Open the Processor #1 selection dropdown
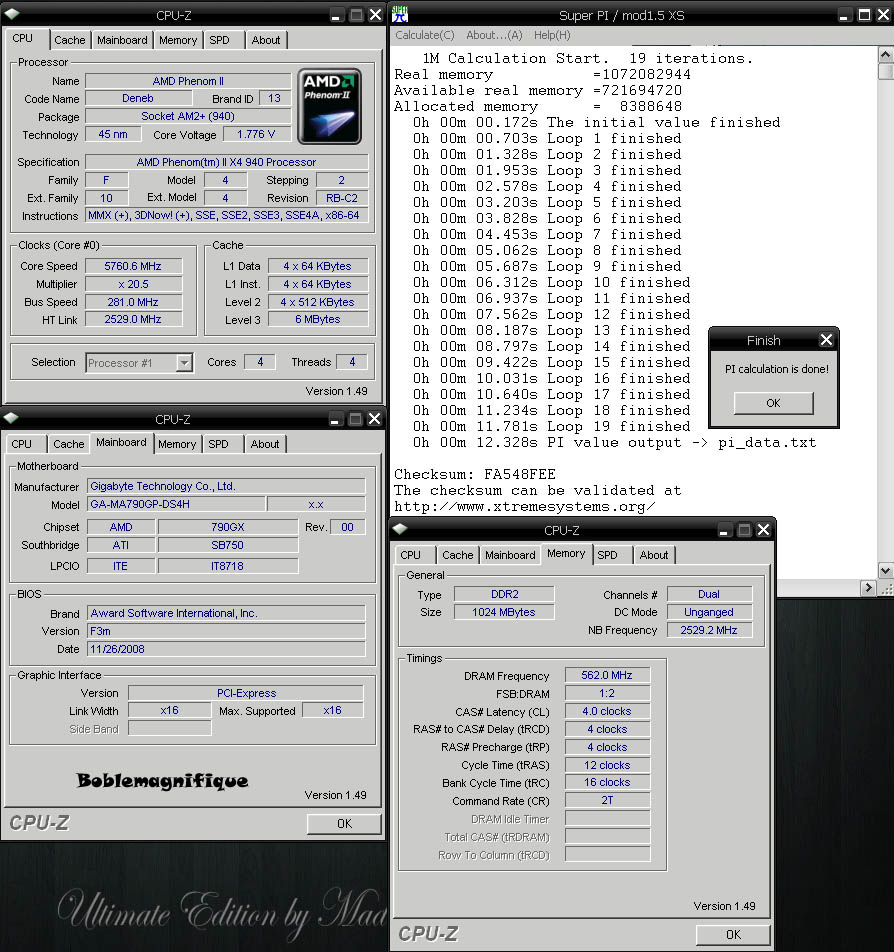This screenshot has height=952, width=894. (x=184, y=362)
